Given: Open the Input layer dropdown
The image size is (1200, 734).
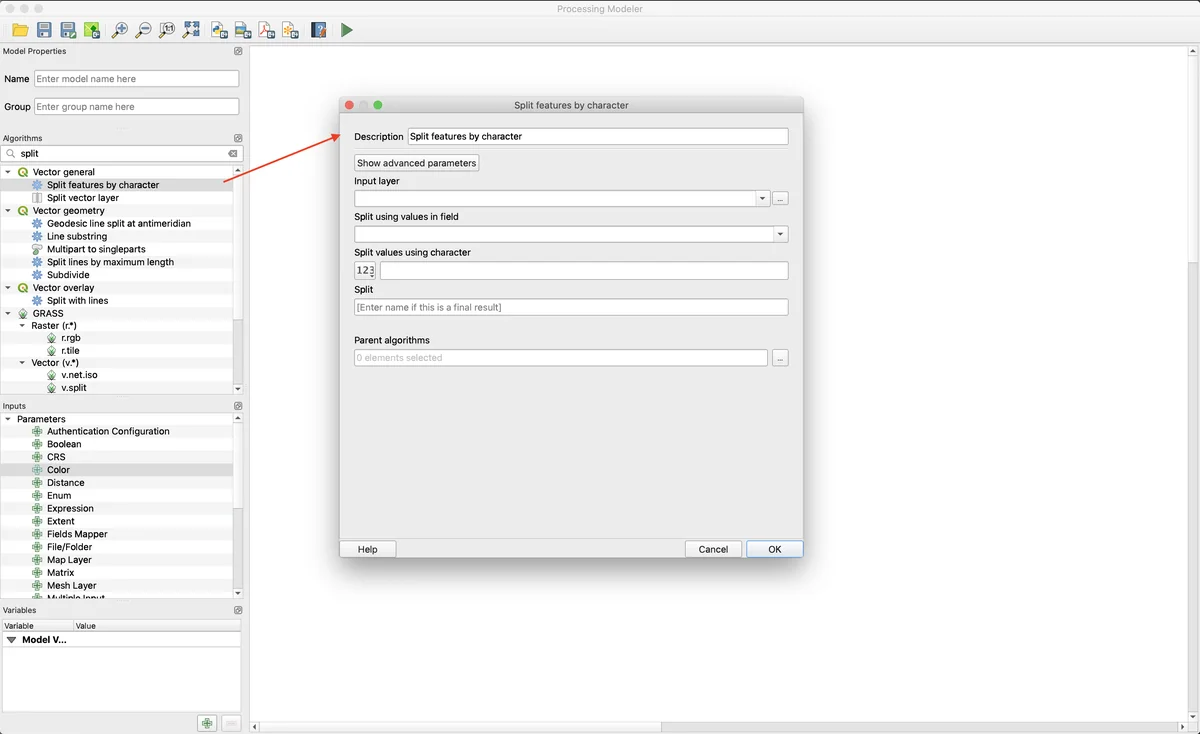Looking at the screenshot, I should pos(762,198).
